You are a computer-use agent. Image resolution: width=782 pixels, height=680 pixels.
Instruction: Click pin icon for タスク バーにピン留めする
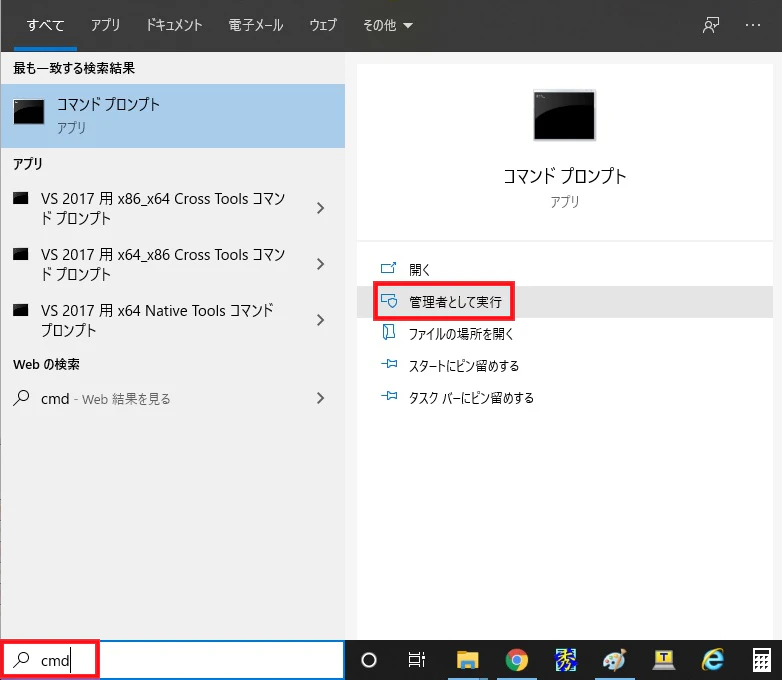coord(389,396)
